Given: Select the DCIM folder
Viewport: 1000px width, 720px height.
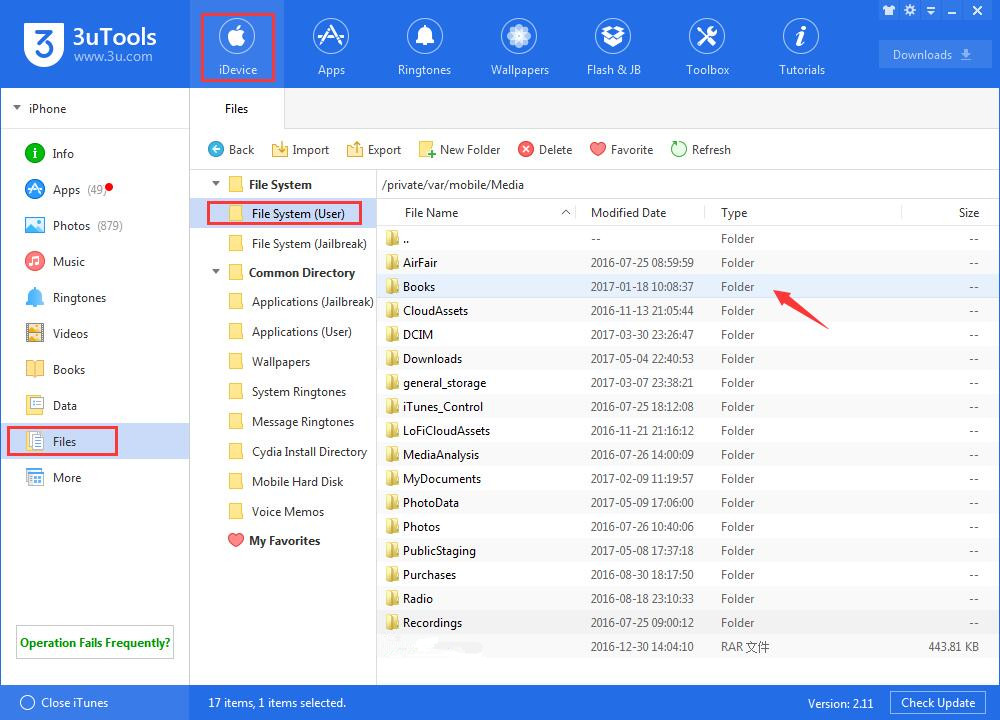Looking at the screenshot, I should pyautogui.click(x=686, y=334).
